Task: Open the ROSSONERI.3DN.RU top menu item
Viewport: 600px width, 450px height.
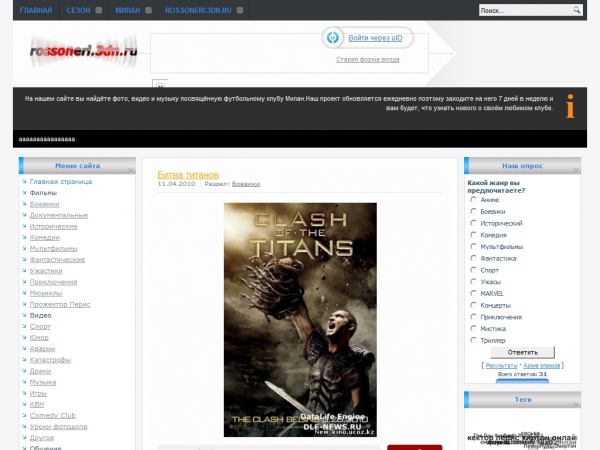Action: point(198,10)
